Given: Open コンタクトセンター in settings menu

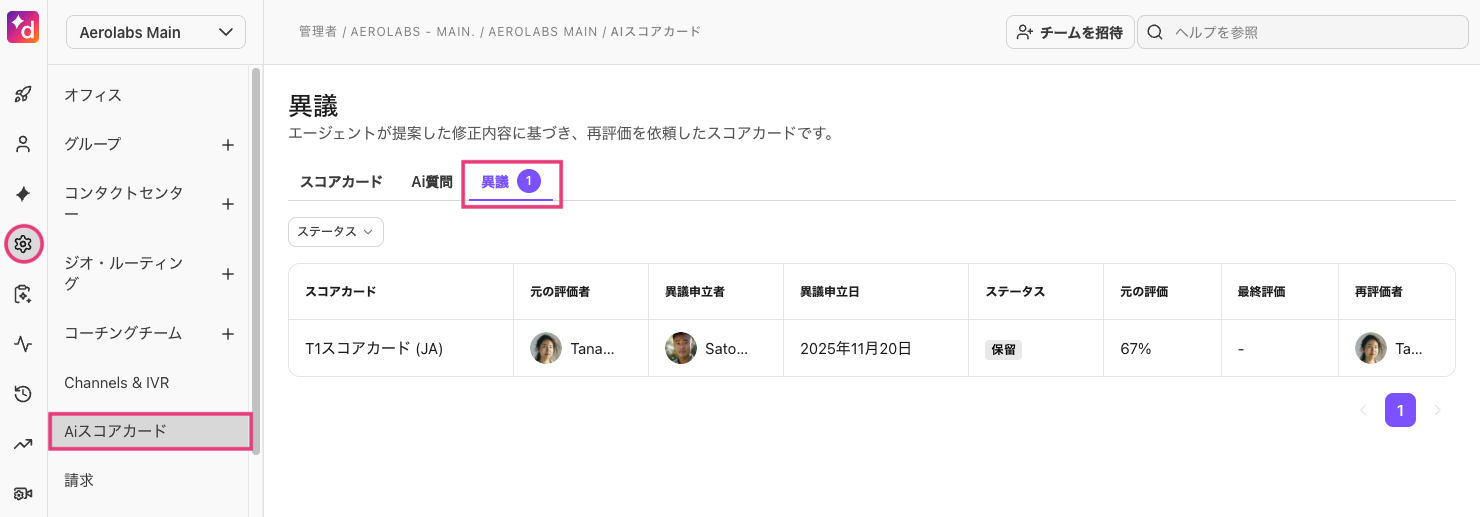Looking at the screenshot, I should [124, 203].
